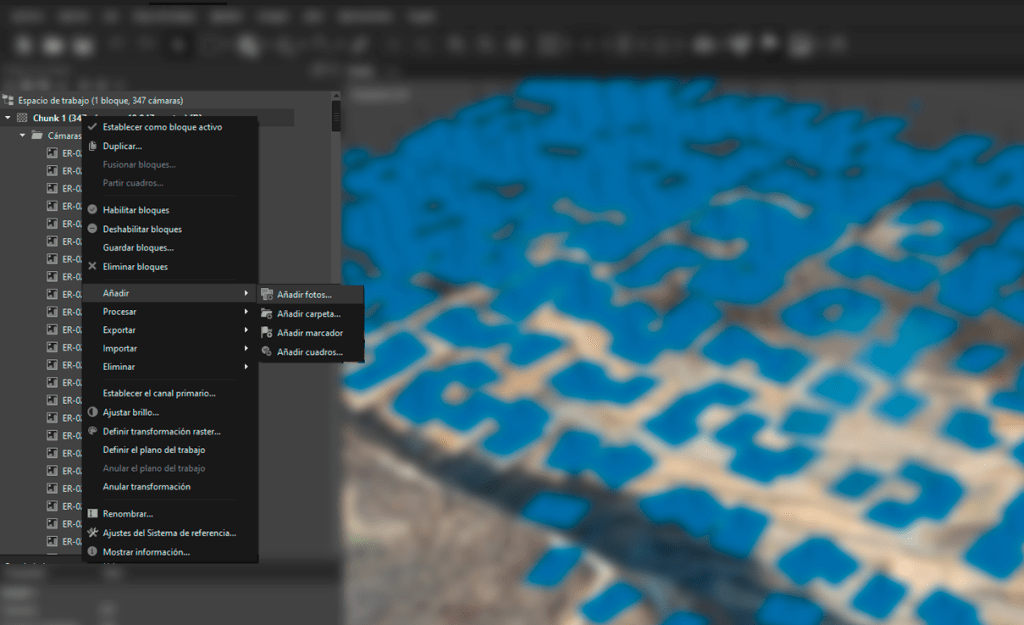1024x625 pixels.
Task: Show chunk details via Mostrar información
Action: click(145, 552)
